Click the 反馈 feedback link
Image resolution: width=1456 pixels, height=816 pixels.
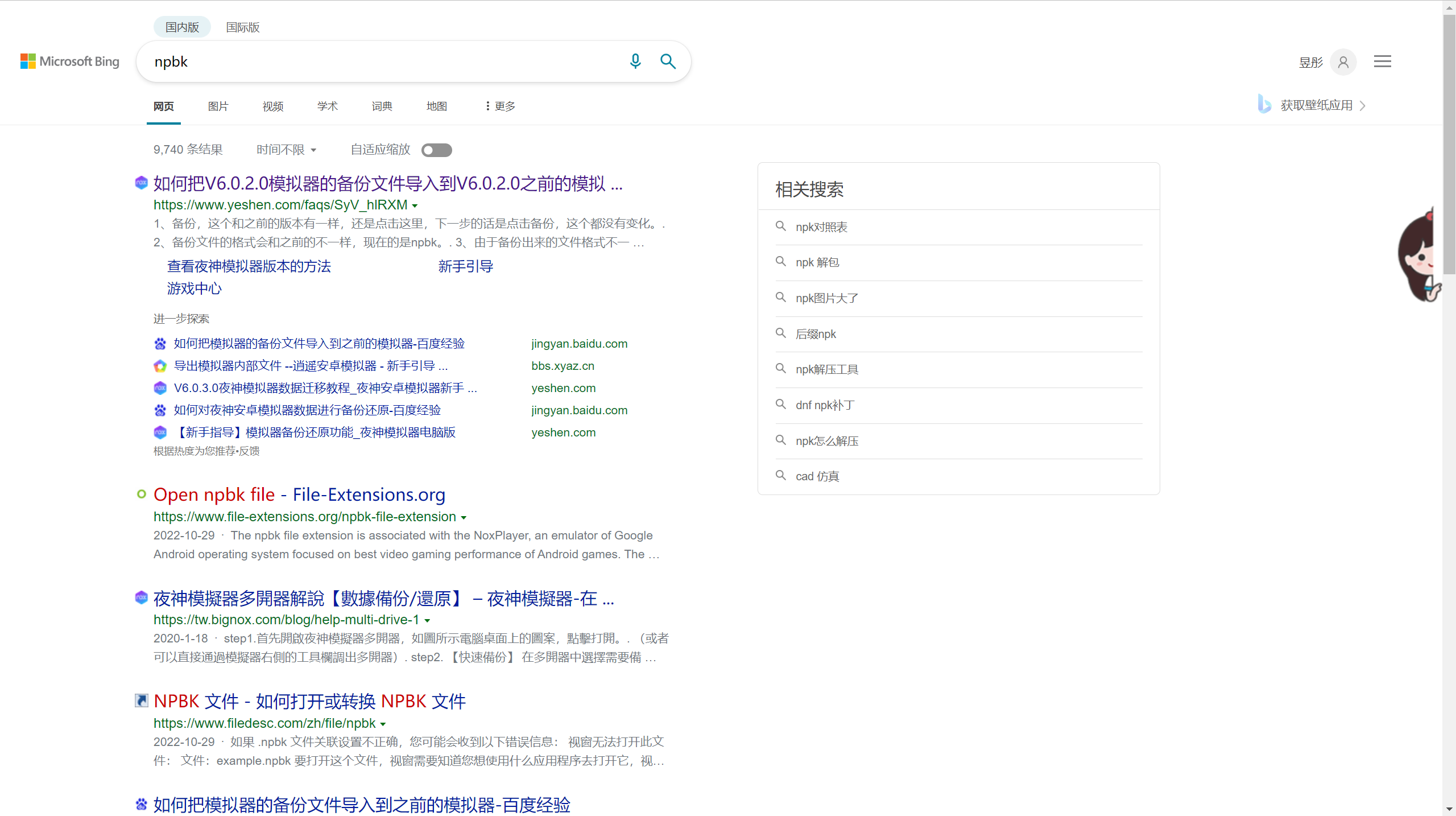249,451
